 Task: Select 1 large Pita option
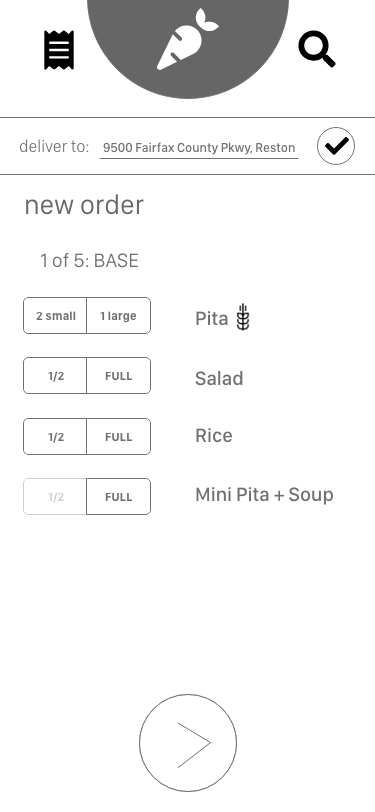click(119, 315)
